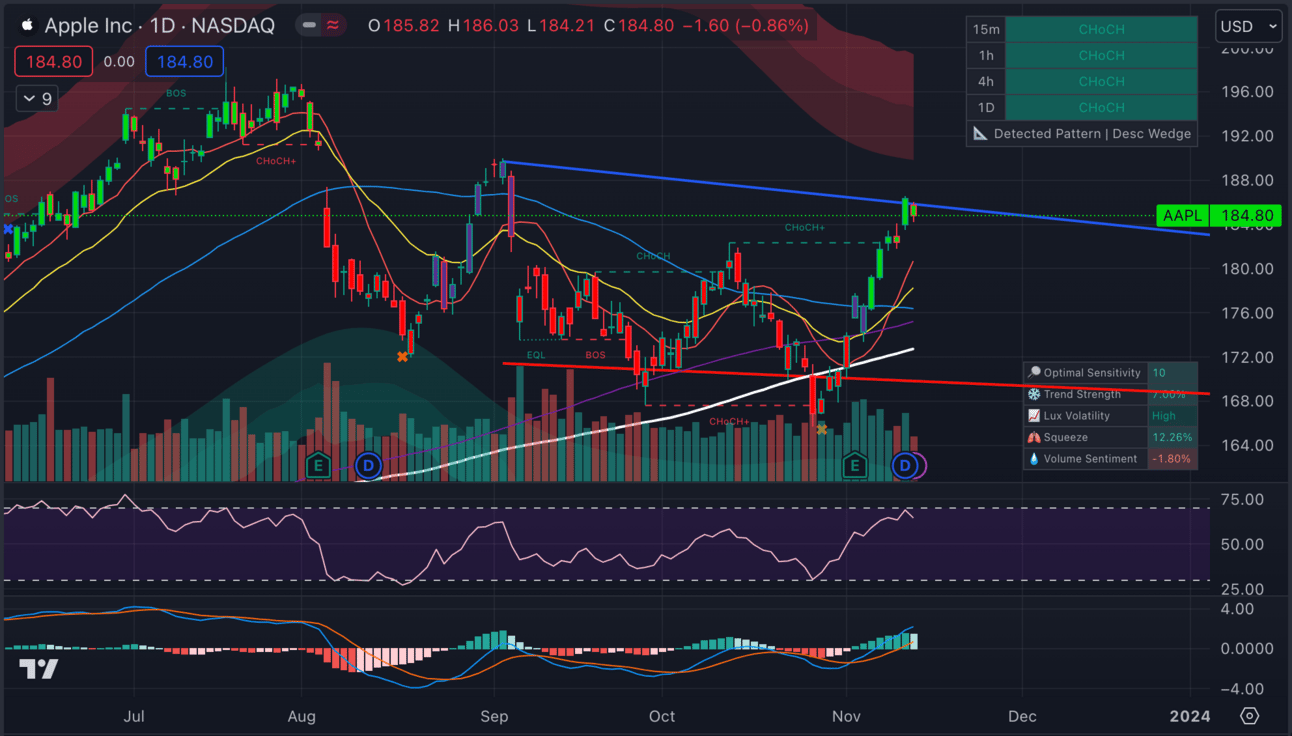Click the blue 184.80 buy price button
1292x736 pixels.
click(185, 62)
